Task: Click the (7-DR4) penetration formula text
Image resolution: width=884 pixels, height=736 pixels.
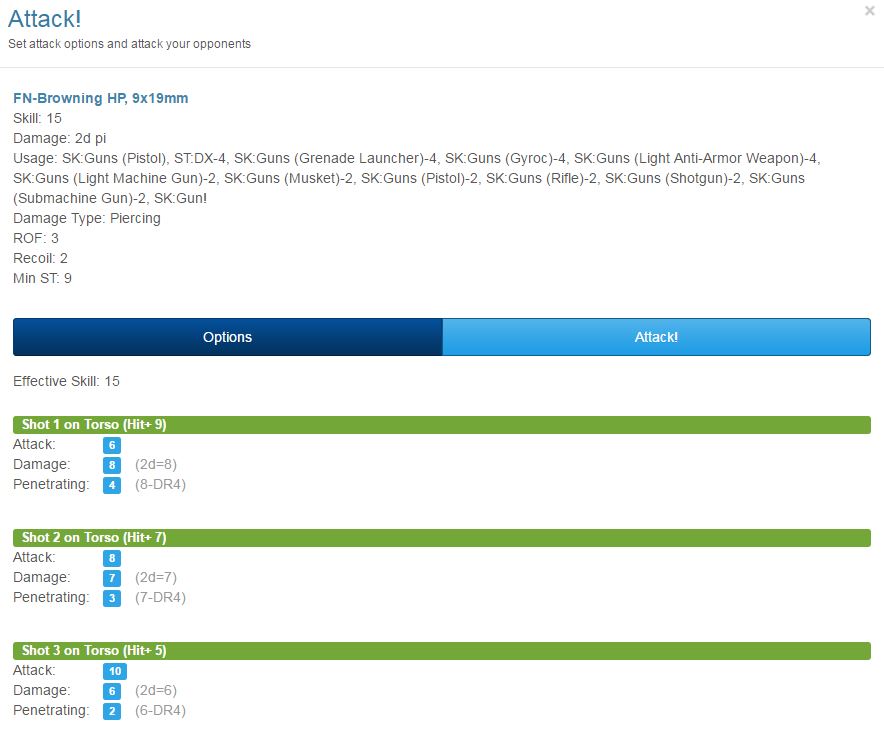Action: [x=160, y=597]
